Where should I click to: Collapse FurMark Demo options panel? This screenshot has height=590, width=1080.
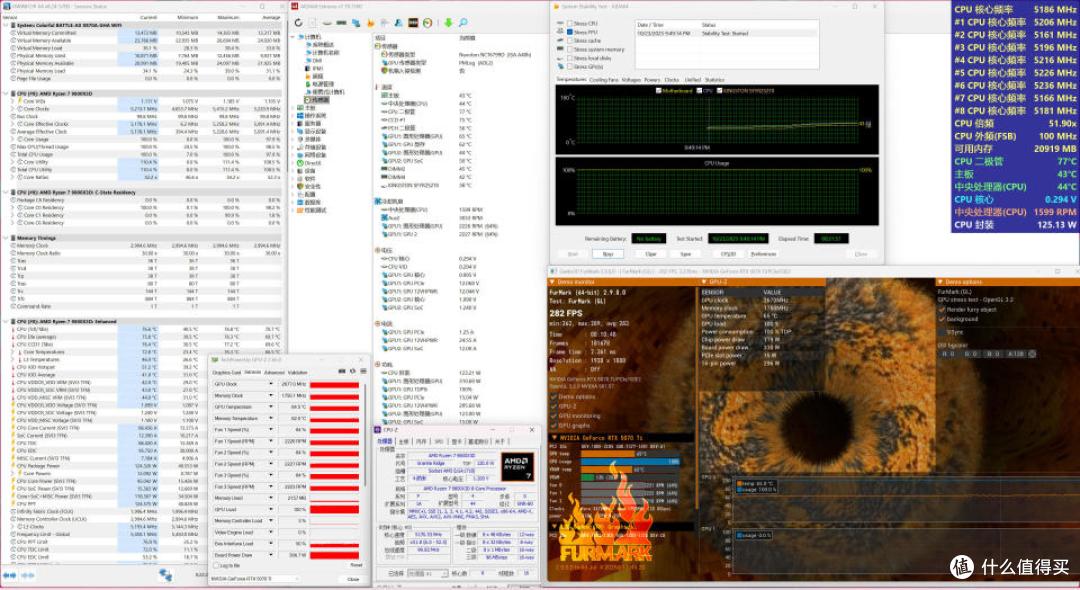940,282
